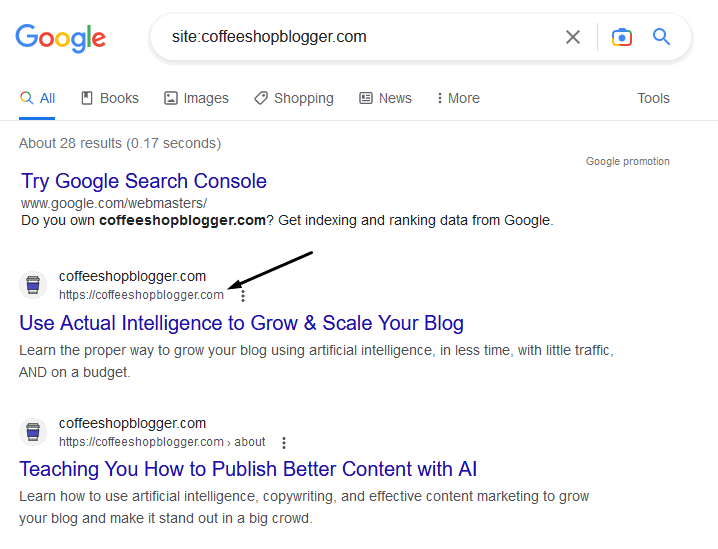This screenshot has height=549, width=718.
Task: Open three-dot menu beside first result URL
Action: click(243, 296)
